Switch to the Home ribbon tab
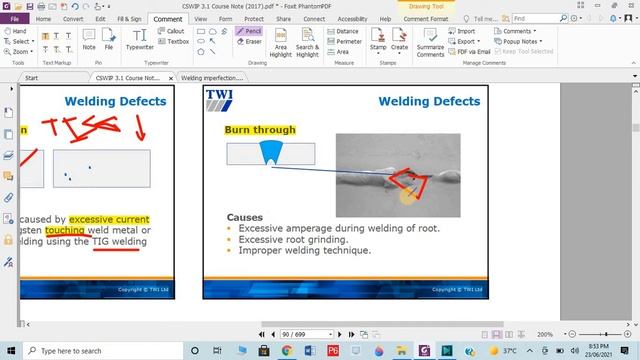Image resolution: width=640 pixels, height=360 pixels. [x=43, y=19]
